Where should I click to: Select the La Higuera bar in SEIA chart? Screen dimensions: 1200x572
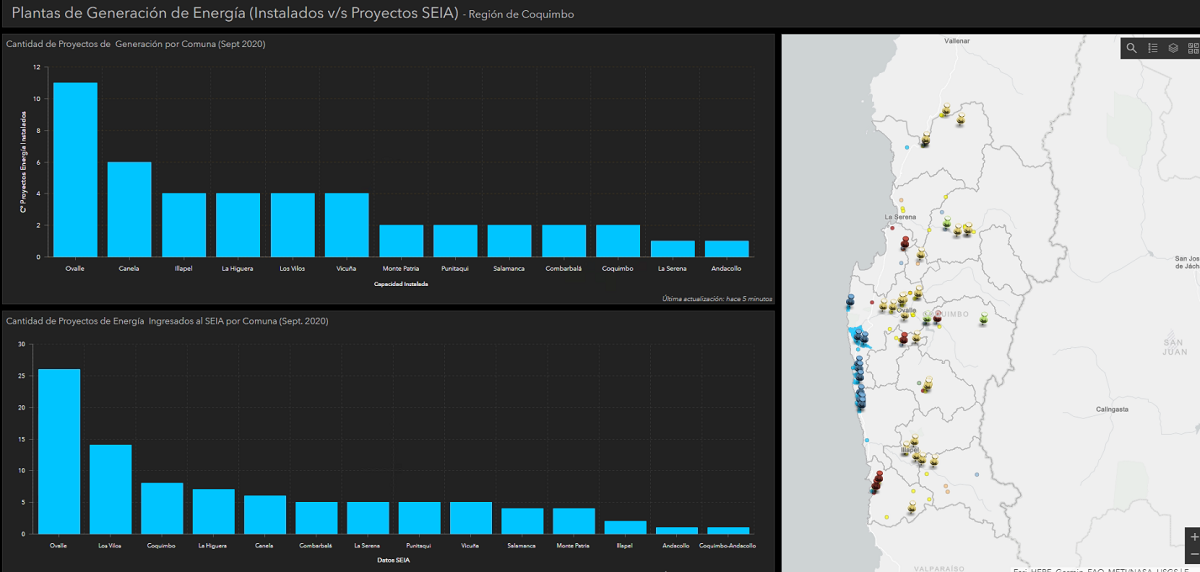click(213, 511)
